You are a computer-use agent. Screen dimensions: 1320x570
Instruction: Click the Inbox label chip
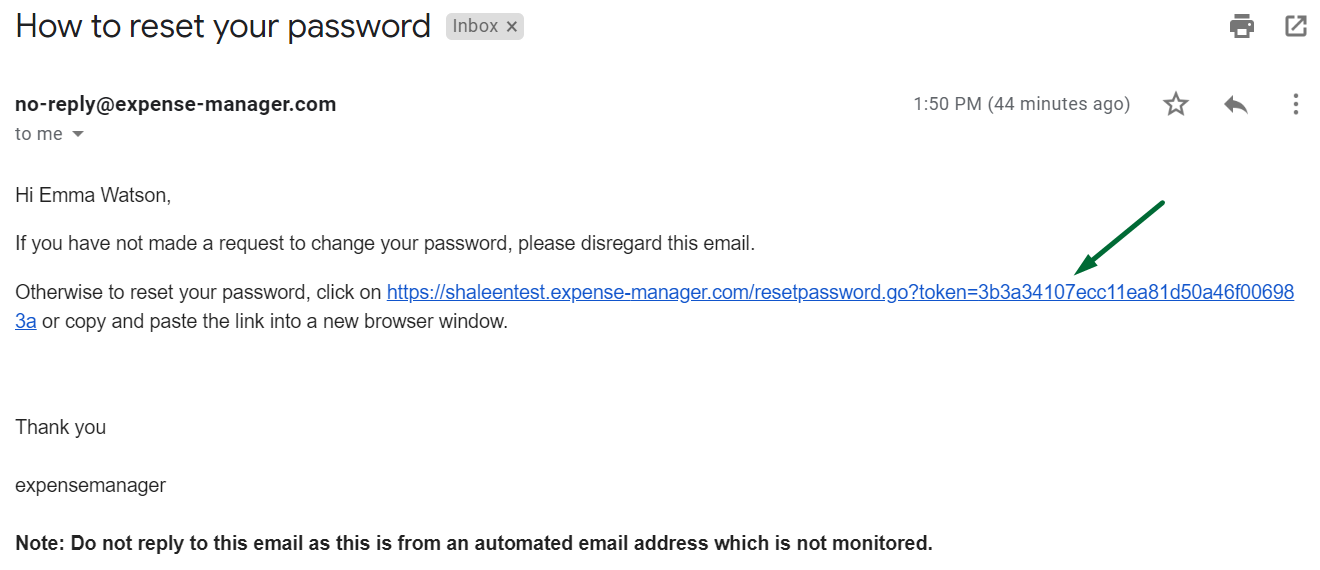point(475,27)
